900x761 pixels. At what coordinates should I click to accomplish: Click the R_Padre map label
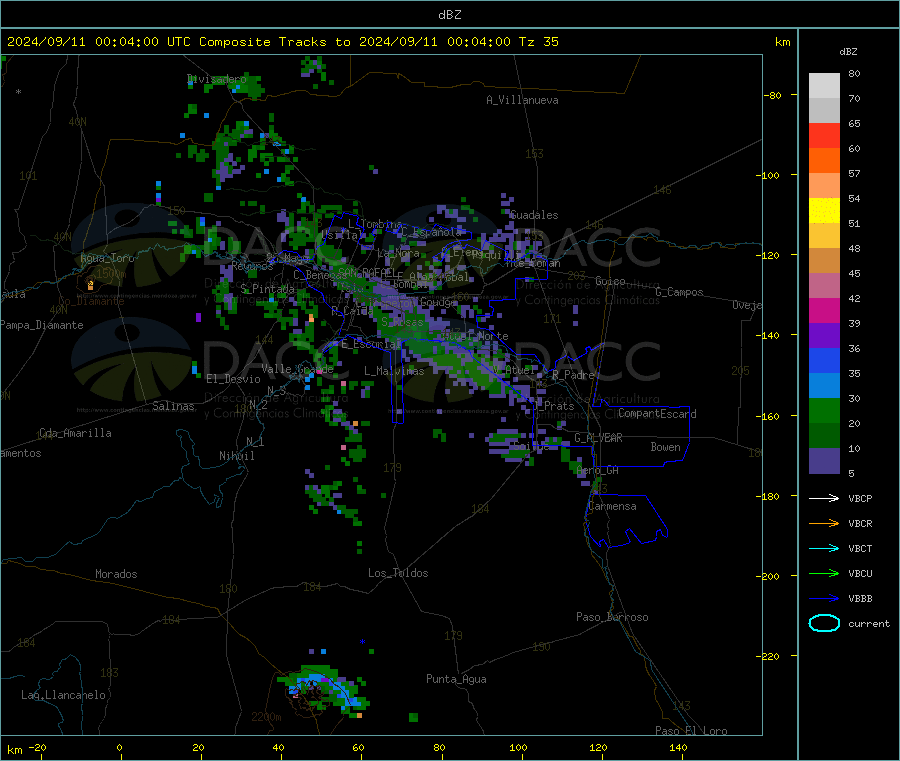573,375
